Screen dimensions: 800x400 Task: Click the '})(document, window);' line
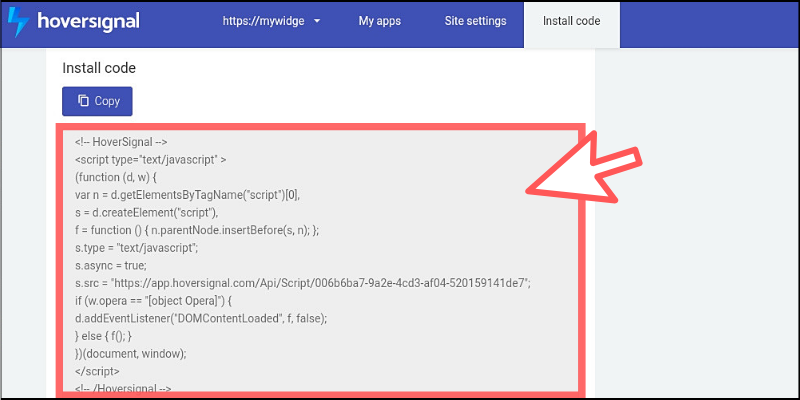click(x=131, y=354)
